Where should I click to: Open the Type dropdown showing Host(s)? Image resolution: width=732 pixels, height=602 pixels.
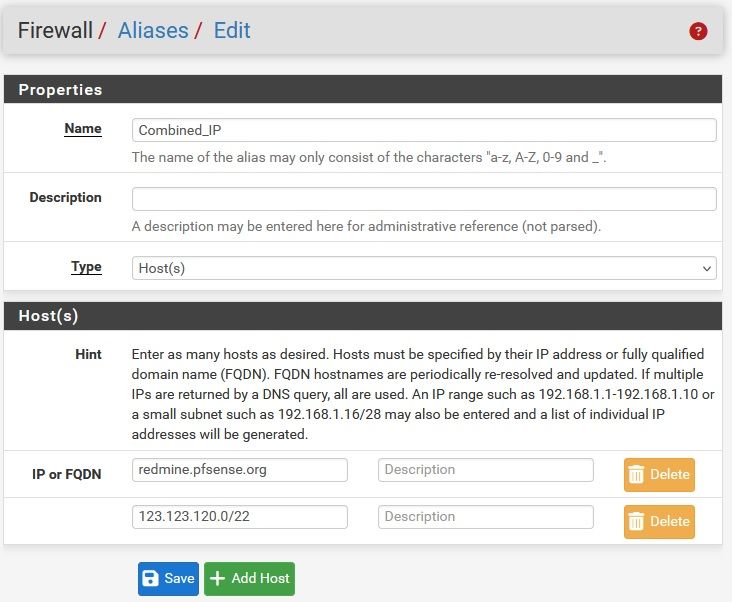[x=424, y=268]
